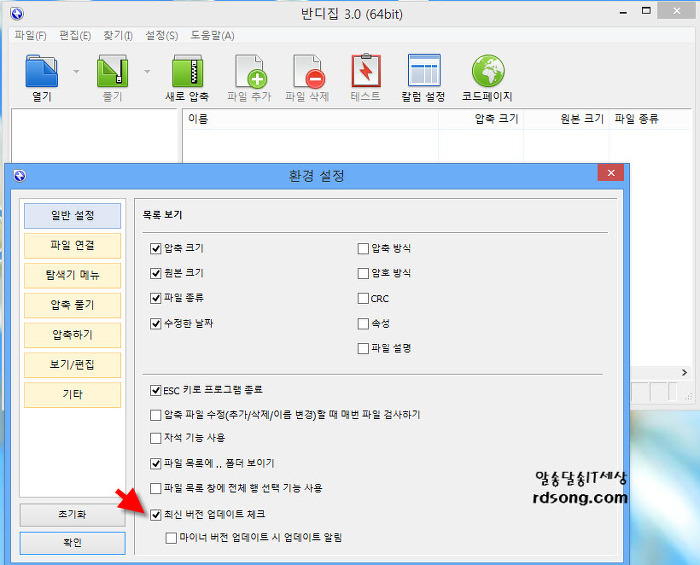Open the 파일(F) menu
Viewport: 700px width, 565px height.
point(30,35)
